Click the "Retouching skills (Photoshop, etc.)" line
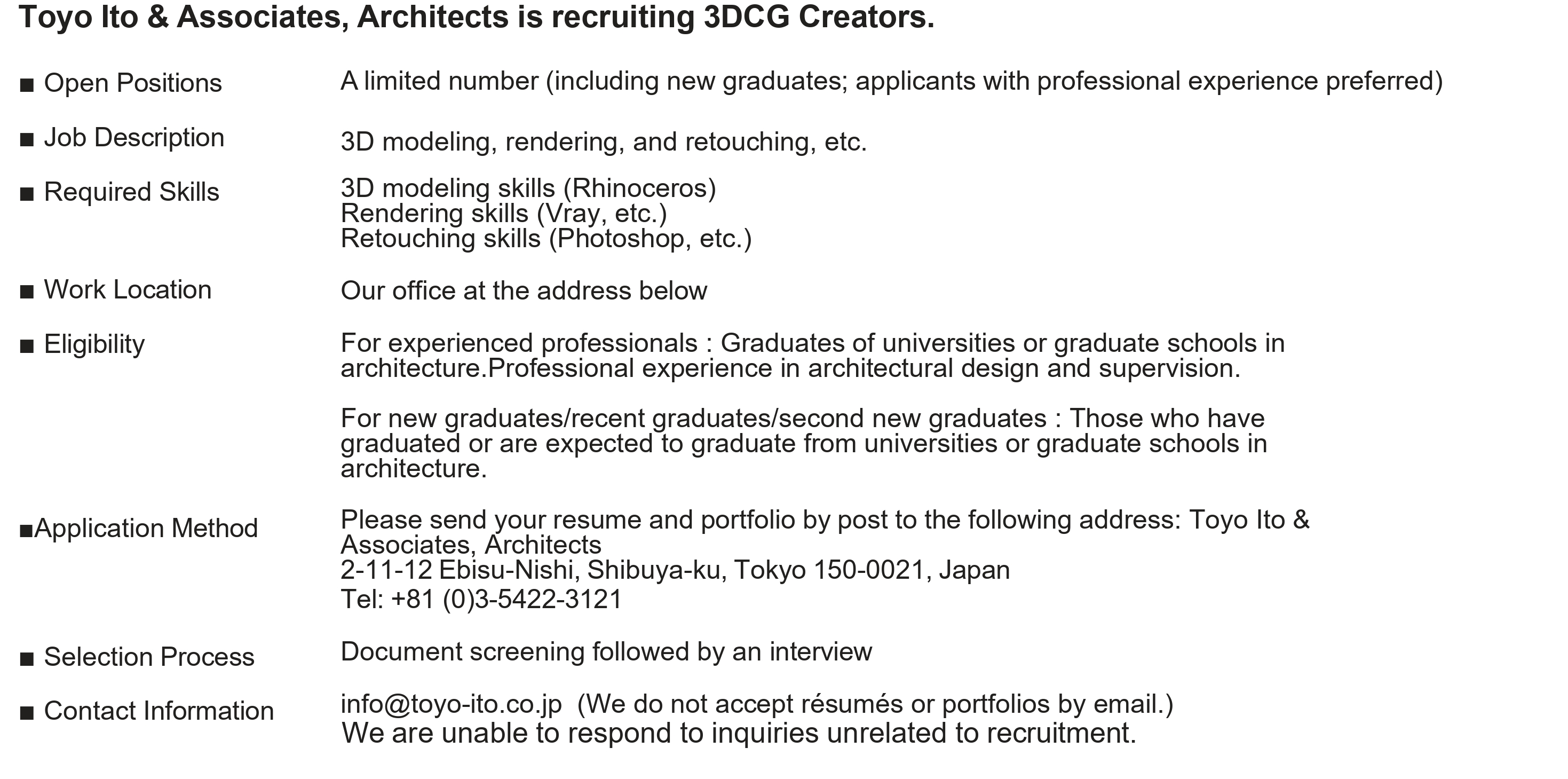 point(546,239)
